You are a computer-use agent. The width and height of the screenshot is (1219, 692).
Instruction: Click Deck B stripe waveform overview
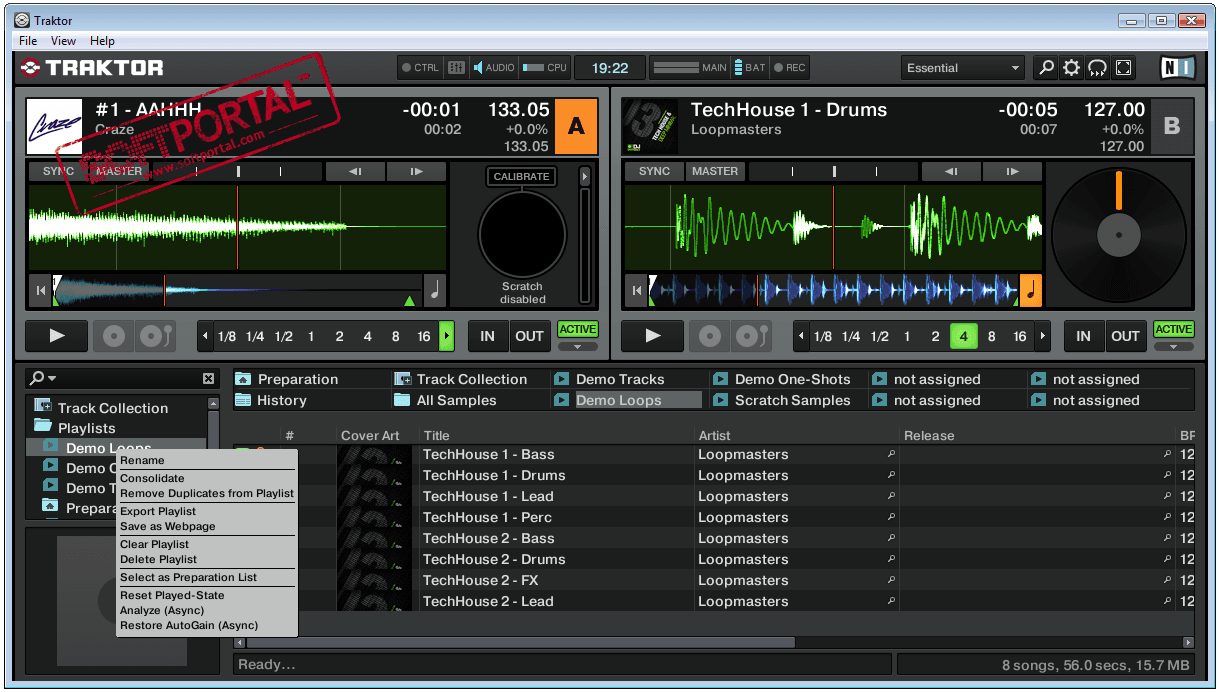tap(833, 291)
